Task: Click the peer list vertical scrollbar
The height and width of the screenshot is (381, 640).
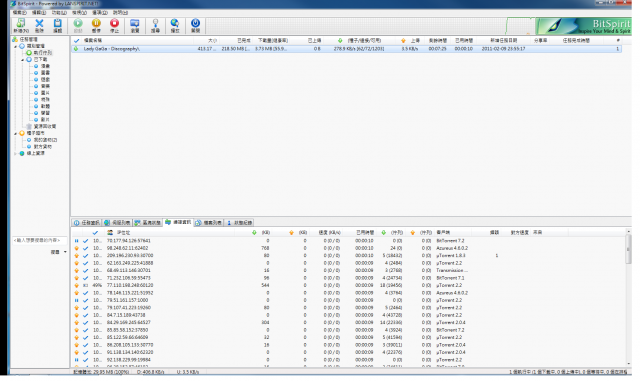Action: (629, 298)
